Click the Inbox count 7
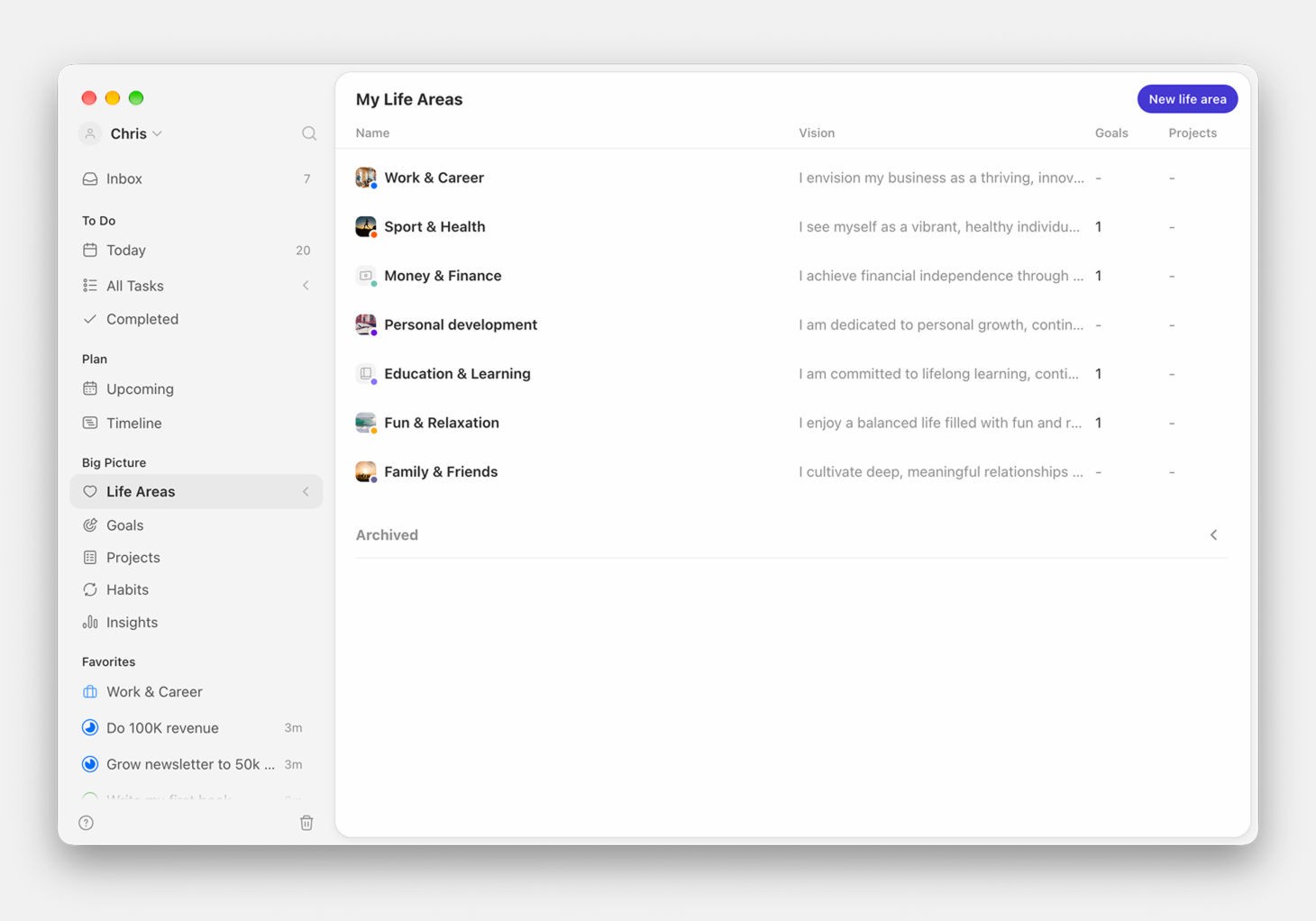 pos(306,178)
